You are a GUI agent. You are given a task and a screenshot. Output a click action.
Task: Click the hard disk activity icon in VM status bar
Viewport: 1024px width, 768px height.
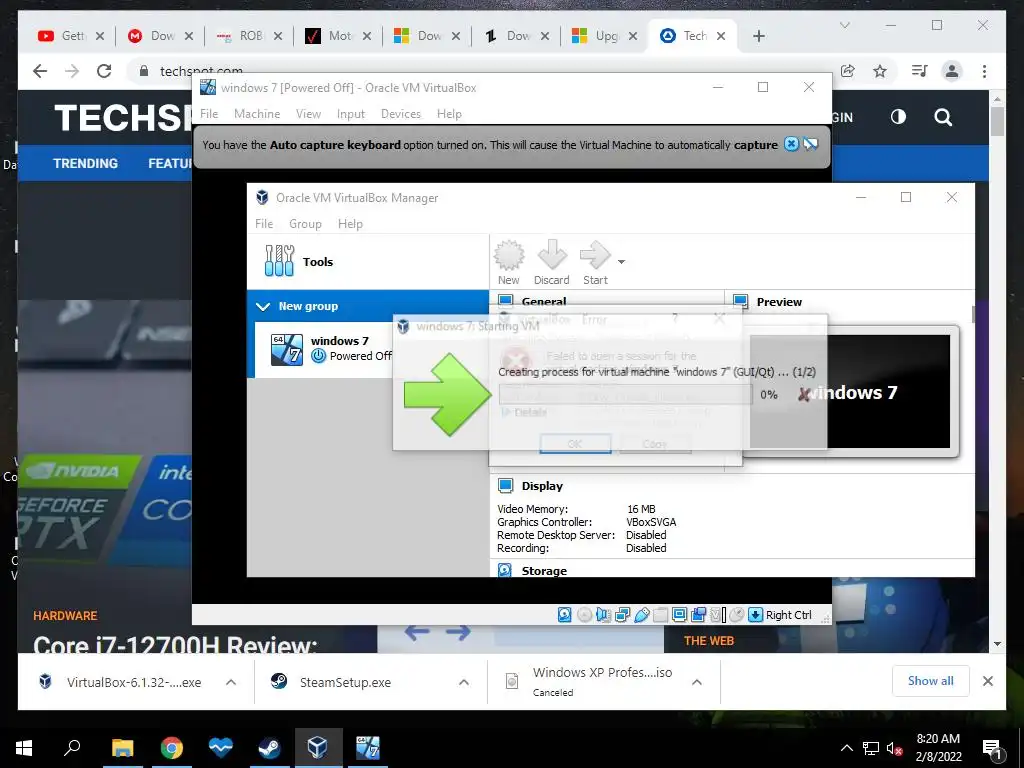(x=565, y=615)
